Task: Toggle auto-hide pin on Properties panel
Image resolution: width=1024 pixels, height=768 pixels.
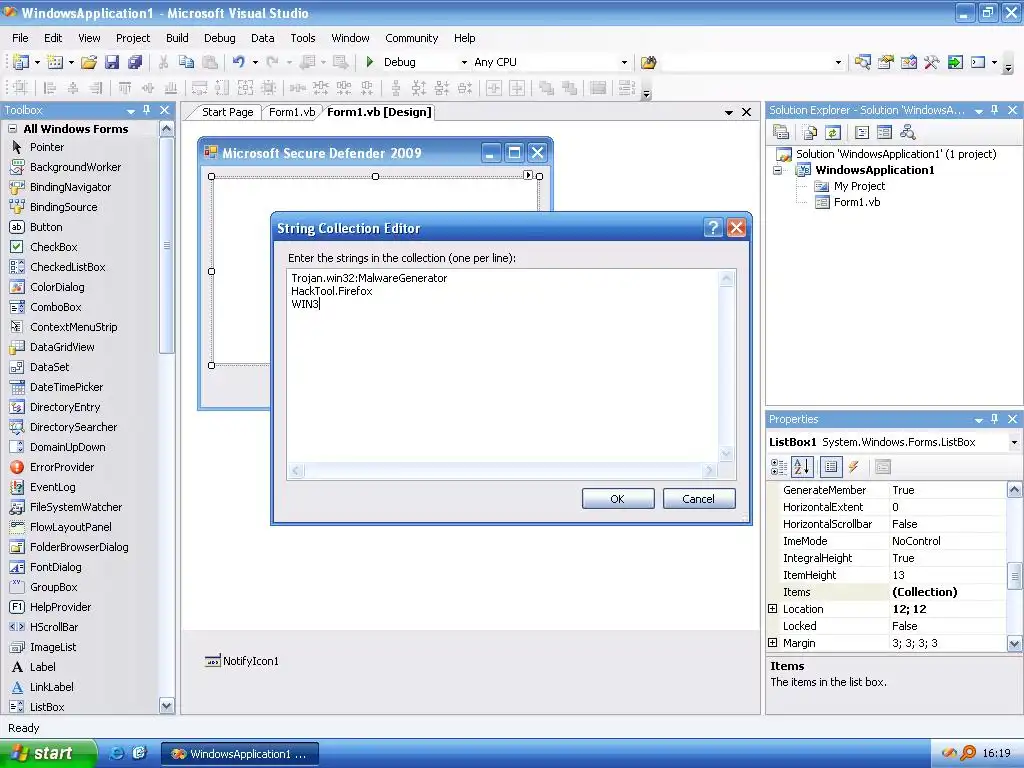Action: (x=995, y=419)
